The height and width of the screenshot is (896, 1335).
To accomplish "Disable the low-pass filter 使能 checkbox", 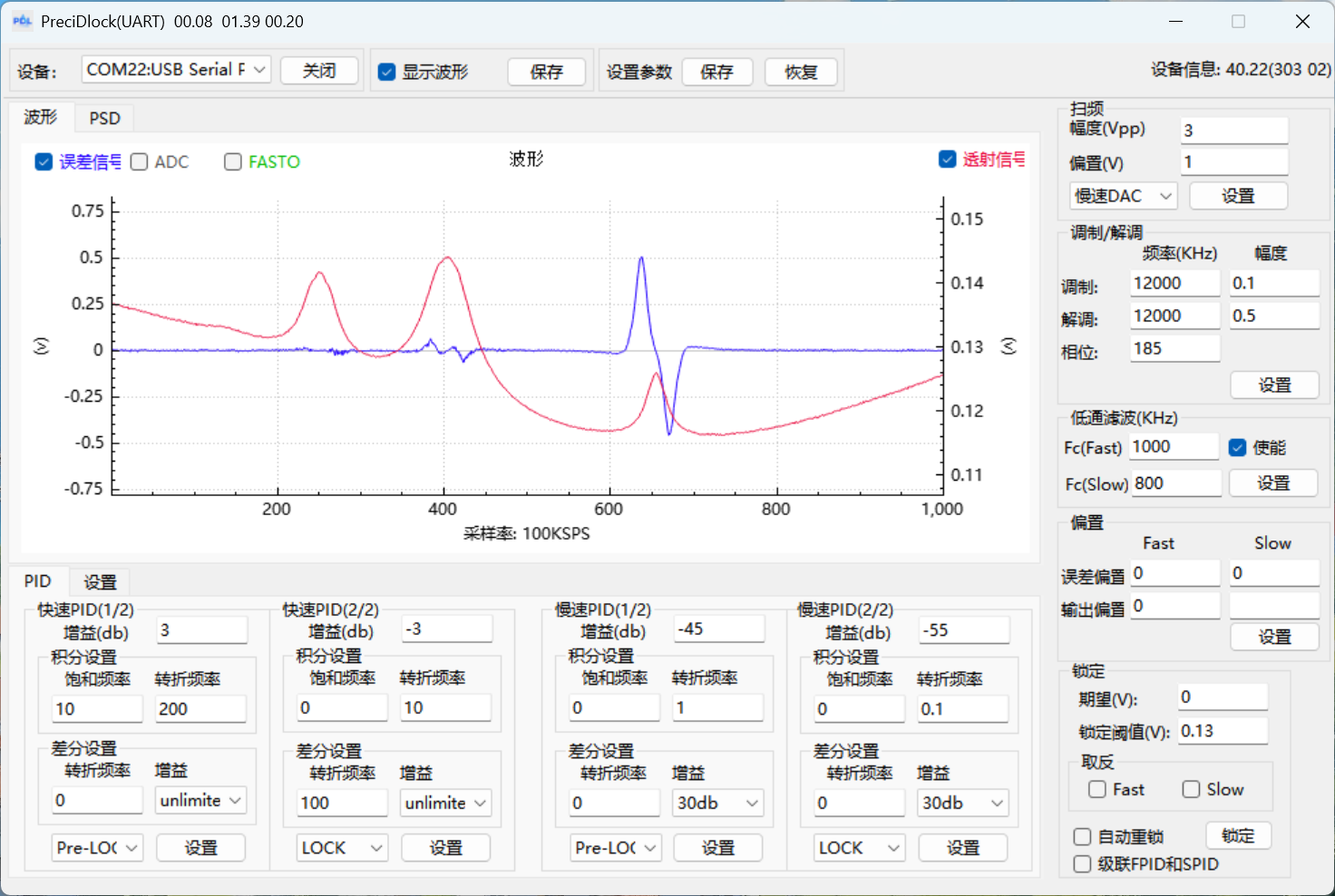I will (x=1238, y=447).
